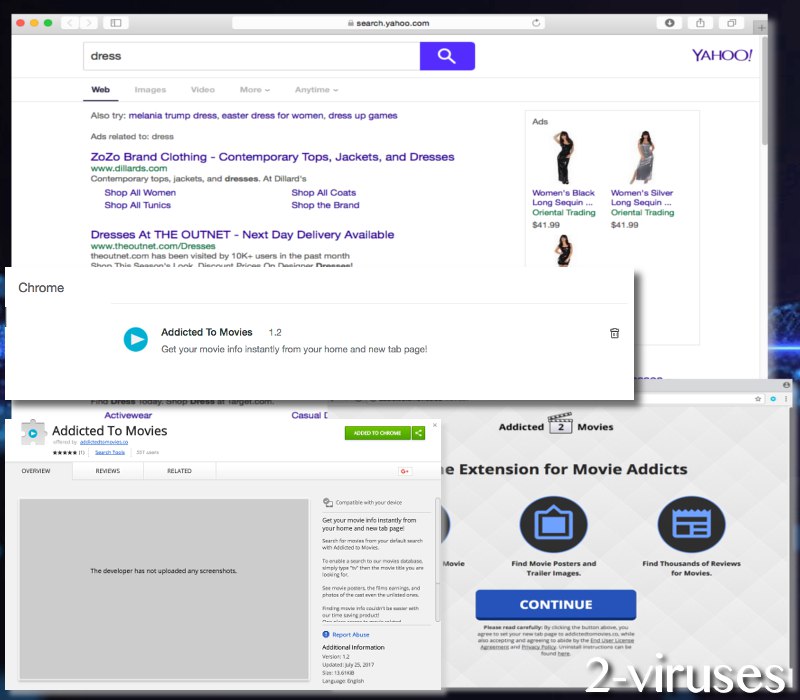Click the Safari sidebar toggle icon
The height and width of the screenshot is (700, 800).
116,23
